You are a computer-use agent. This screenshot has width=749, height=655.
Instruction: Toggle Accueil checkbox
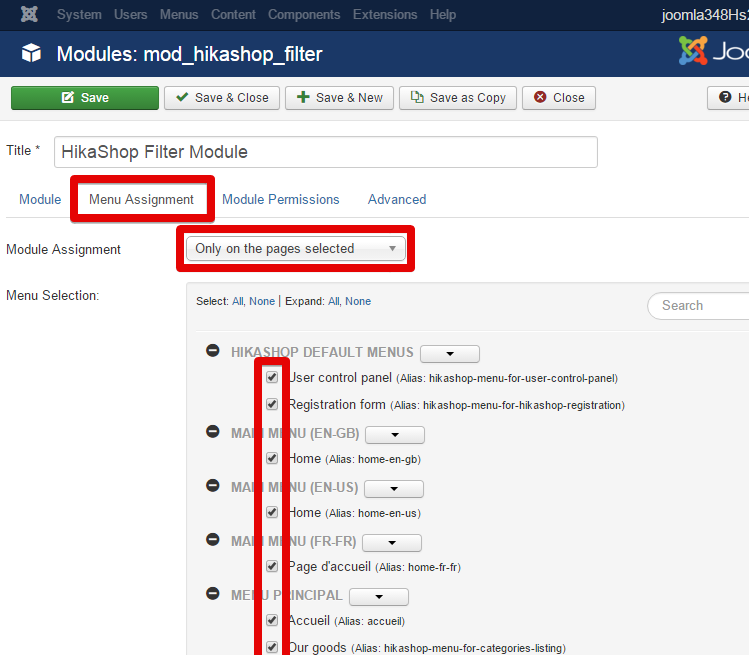tap(272, 620)
